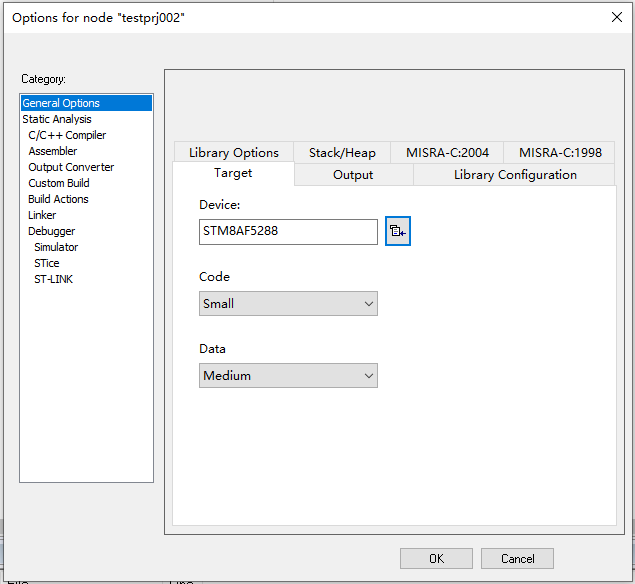Image resolution: width=635 pixels, height=584 pixels.
Task: Click the Device text field STM8AF5288
Action: 288,232
